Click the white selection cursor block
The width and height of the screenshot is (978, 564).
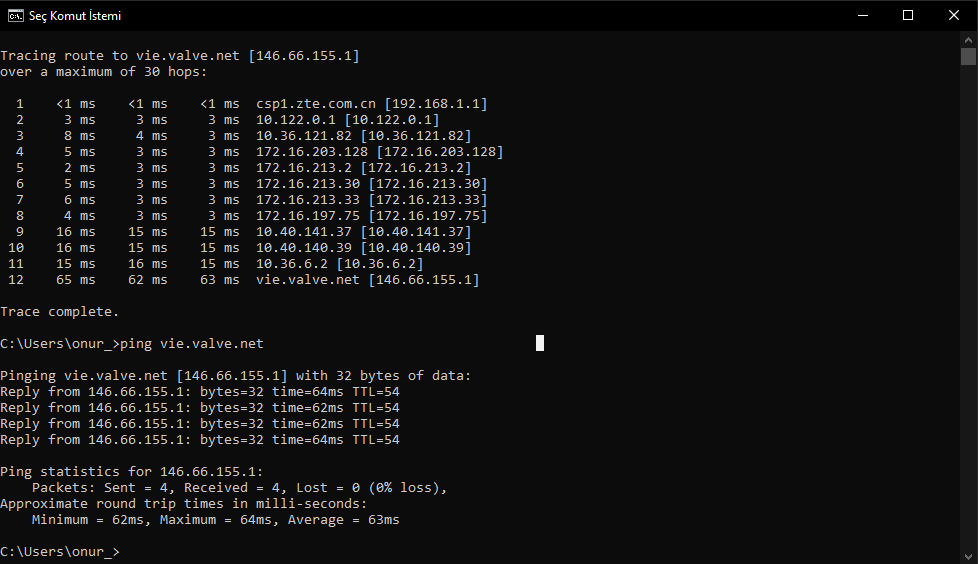click(540, 343)
